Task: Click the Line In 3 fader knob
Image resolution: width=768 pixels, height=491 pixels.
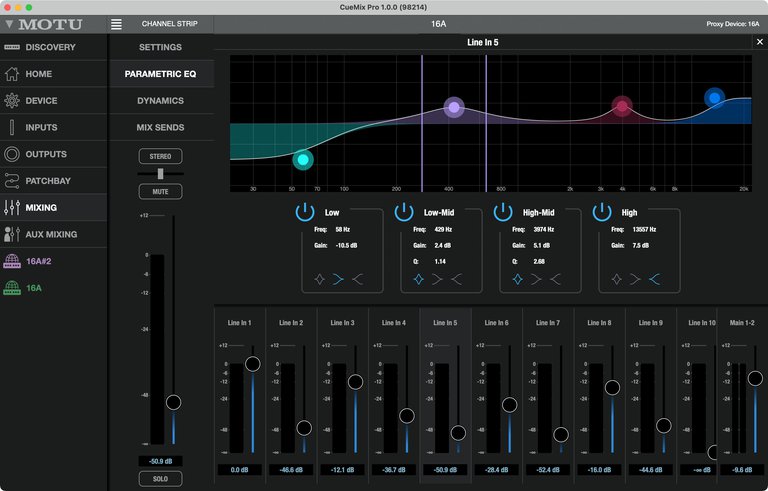Action: [x=355, y=382]
